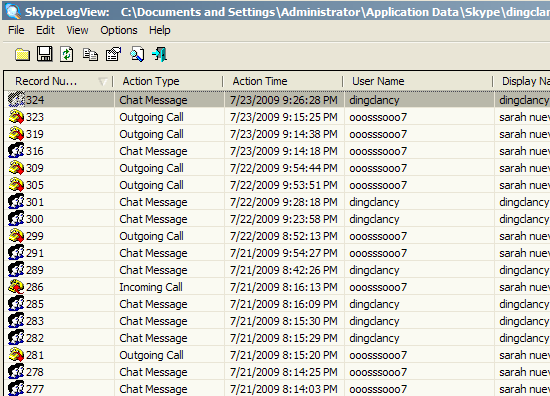Image resolution: width=550 pixels, height=396 pixels.
Task: Click the refresh toolbar icon
Action: pos(67,54)
